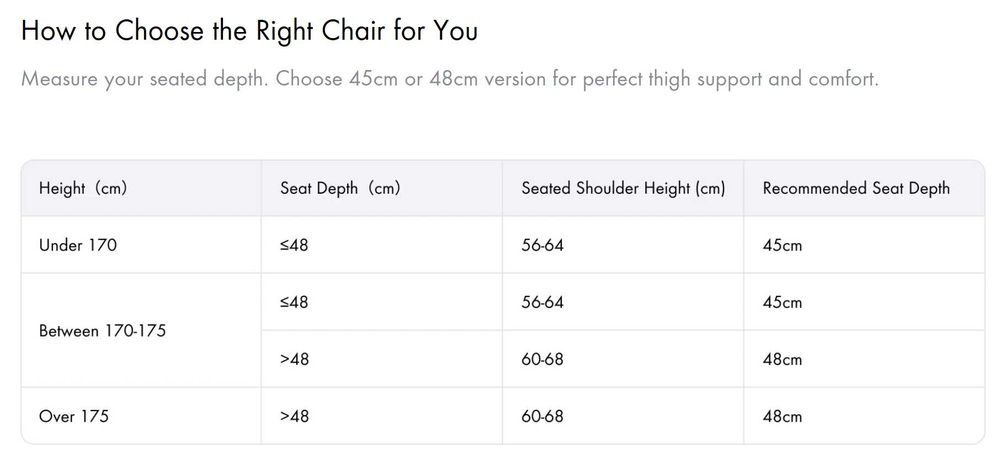1000x458 pixels.
Task: Click >48 seat depth in Between 170-175 row
Action: (x=294, y=359)
